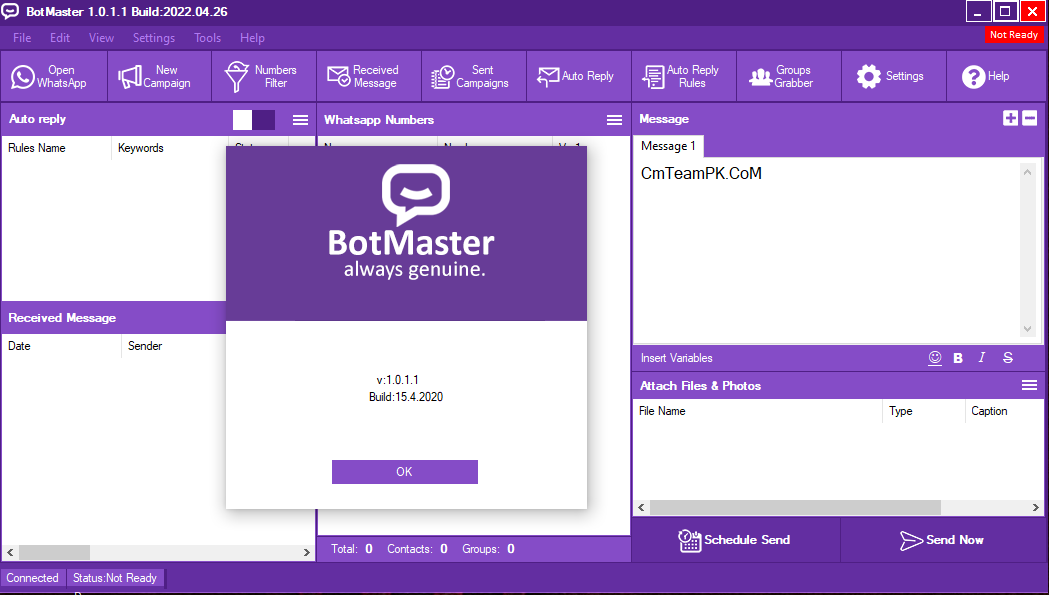Open the Help question mark button
1049x595 pixels.
pos(997,76)
